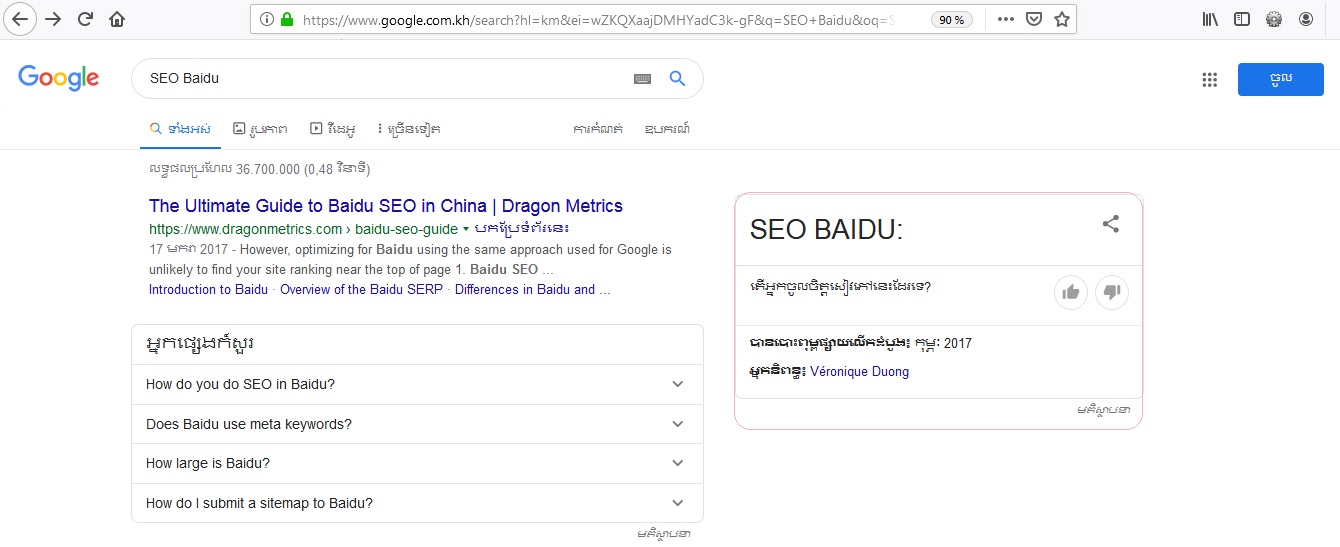Click the blue search magnifier button
This screenshot has height=547, width=1340.
tap(677, 79)
